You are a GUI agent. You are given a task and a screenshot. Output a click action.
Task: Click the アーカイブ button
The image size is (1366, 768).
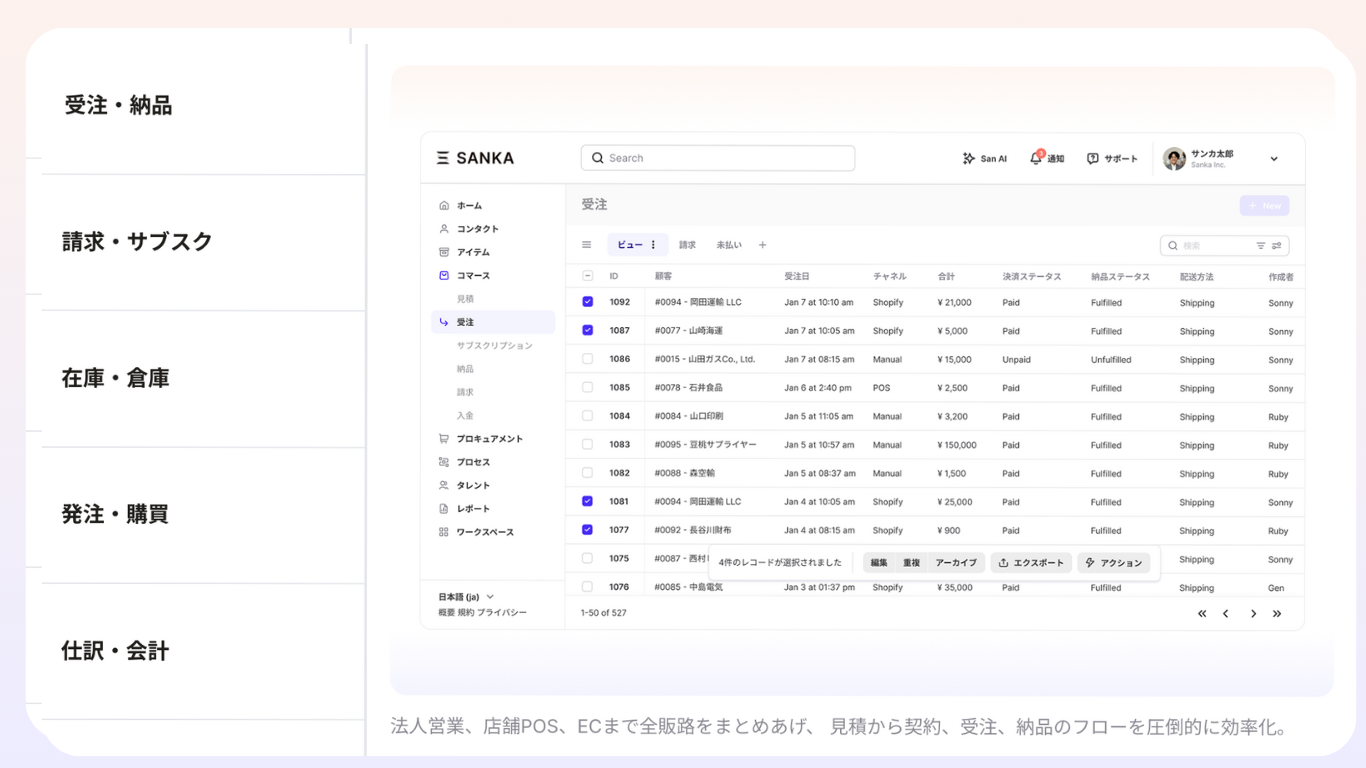pos(956,563)
